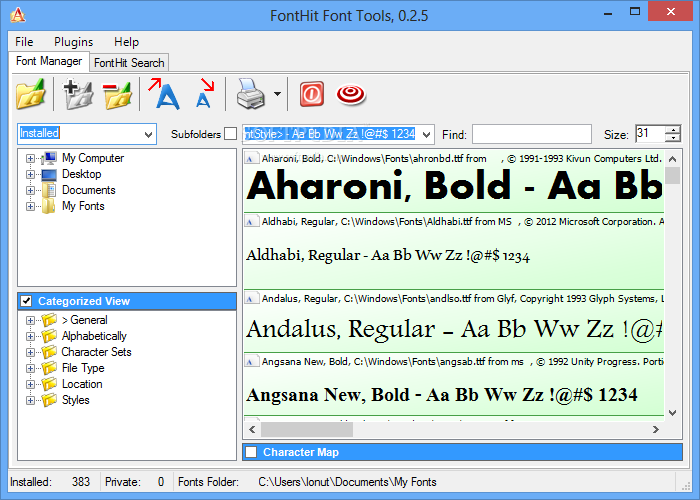
Task: Expand the Character Sets category node
Action: [30, 353]
